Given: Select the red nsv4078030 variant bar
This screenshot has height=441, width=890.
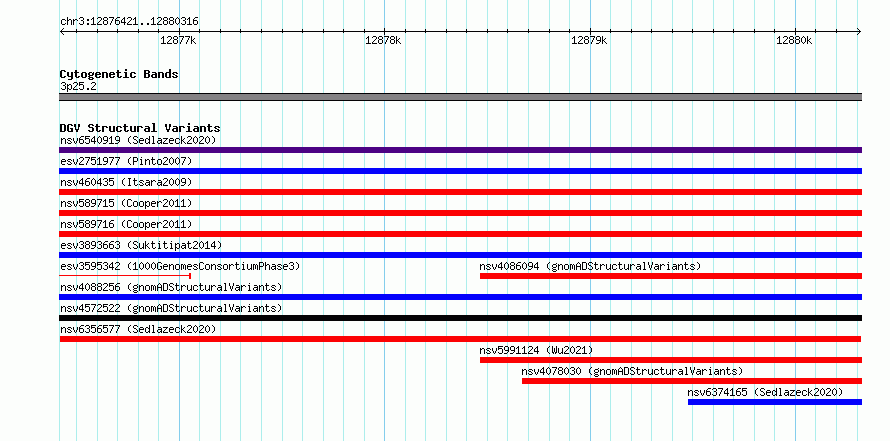Looking at the screenshot, I should (692, 381).
